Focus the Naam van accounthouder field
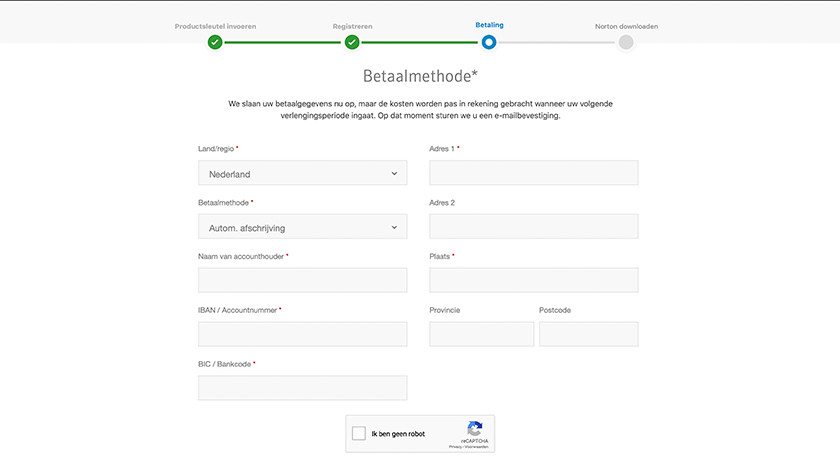840x473 pixels. coord(302,280)
